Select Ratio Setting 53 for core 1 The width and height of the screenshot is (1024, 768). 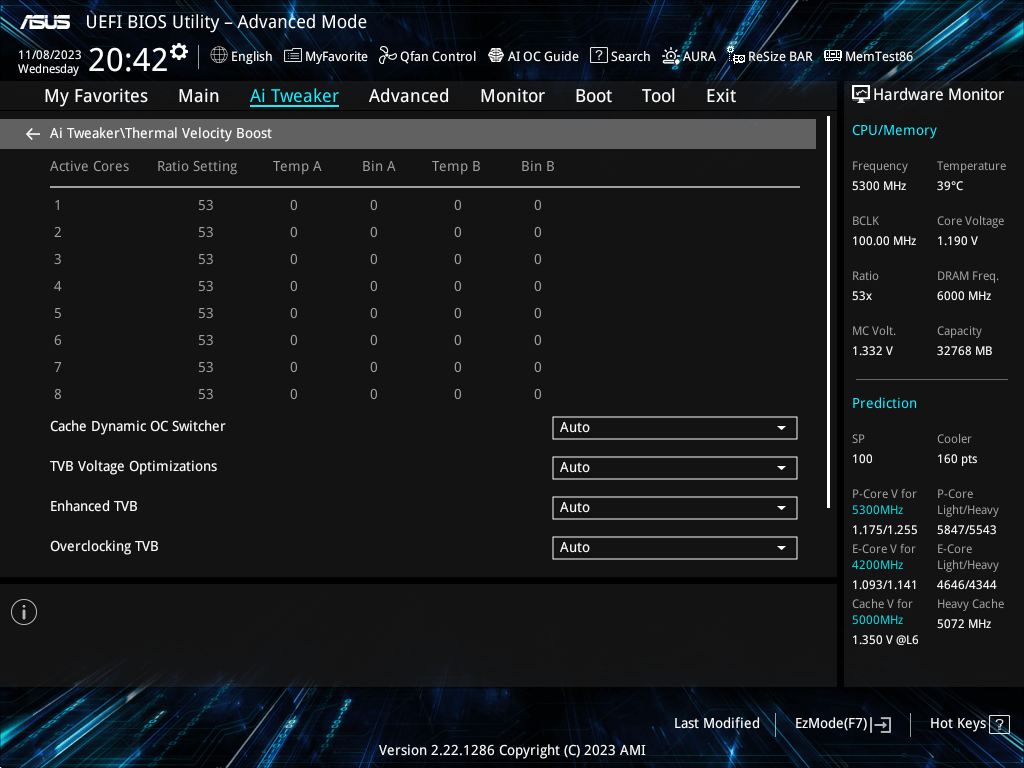click(x=206, y=205)
